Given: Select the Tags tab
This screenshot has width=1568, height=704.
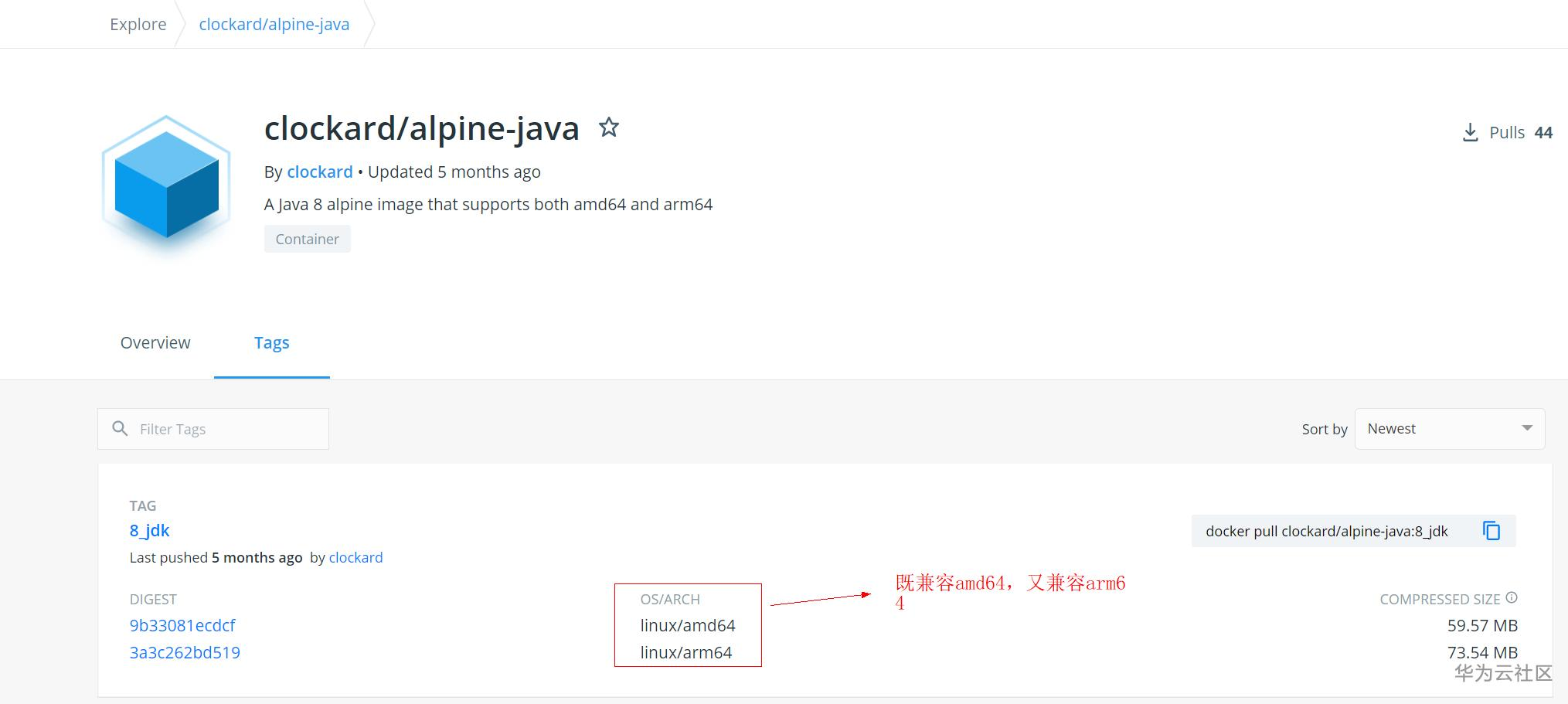Looking at the screenshot, I should [x=271, y=342].
